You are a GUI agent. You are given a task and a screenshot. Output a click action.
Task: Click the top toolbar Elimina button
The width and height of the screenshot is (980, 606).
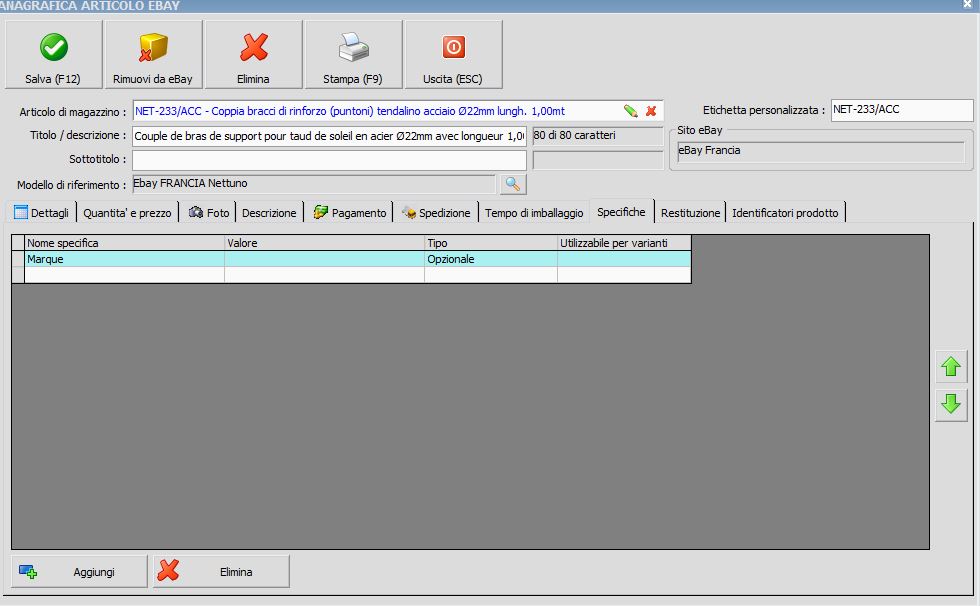pos(253,55)
